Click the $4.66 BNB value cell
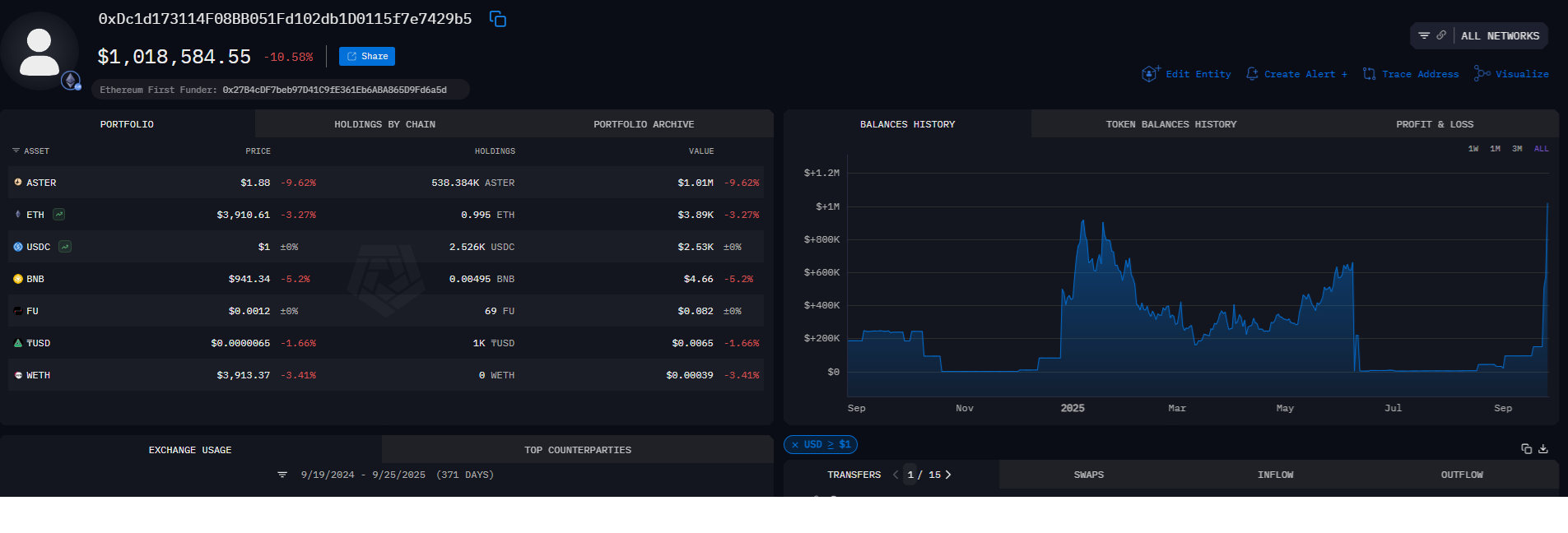Viewport: 1568px width, 533px height. pyautogui.click(x=698, y=279)
